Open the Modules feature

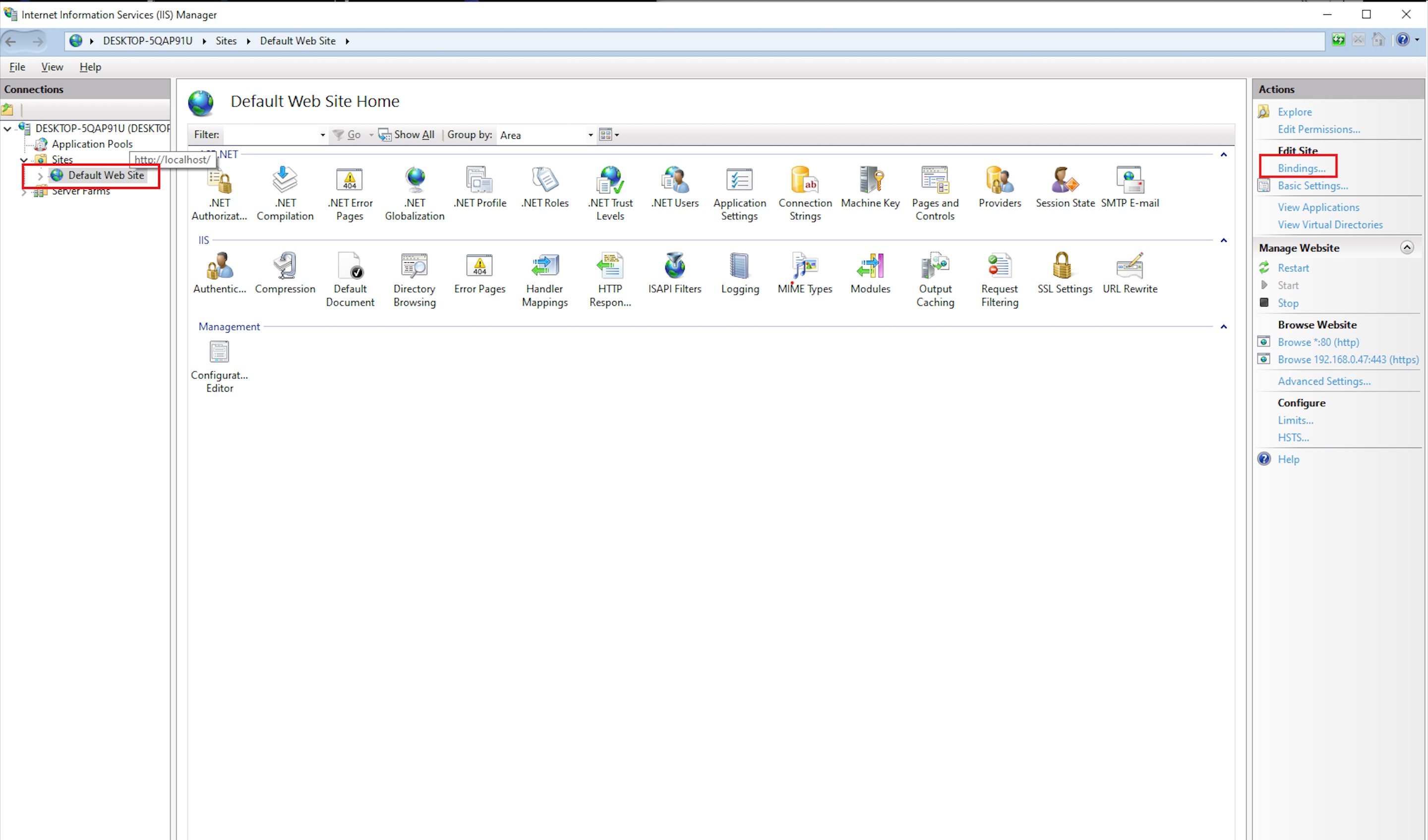click(870, 274)
